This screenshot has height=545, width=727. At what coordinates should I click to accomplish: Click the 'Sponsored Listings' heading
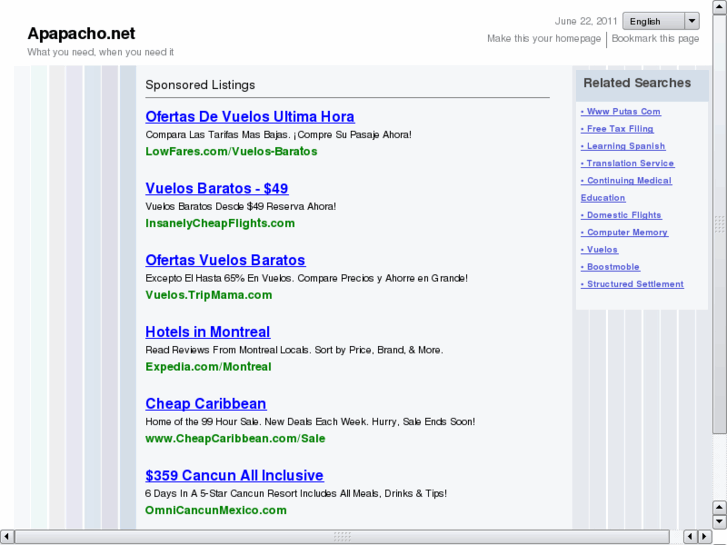click(x=200, y=85)
